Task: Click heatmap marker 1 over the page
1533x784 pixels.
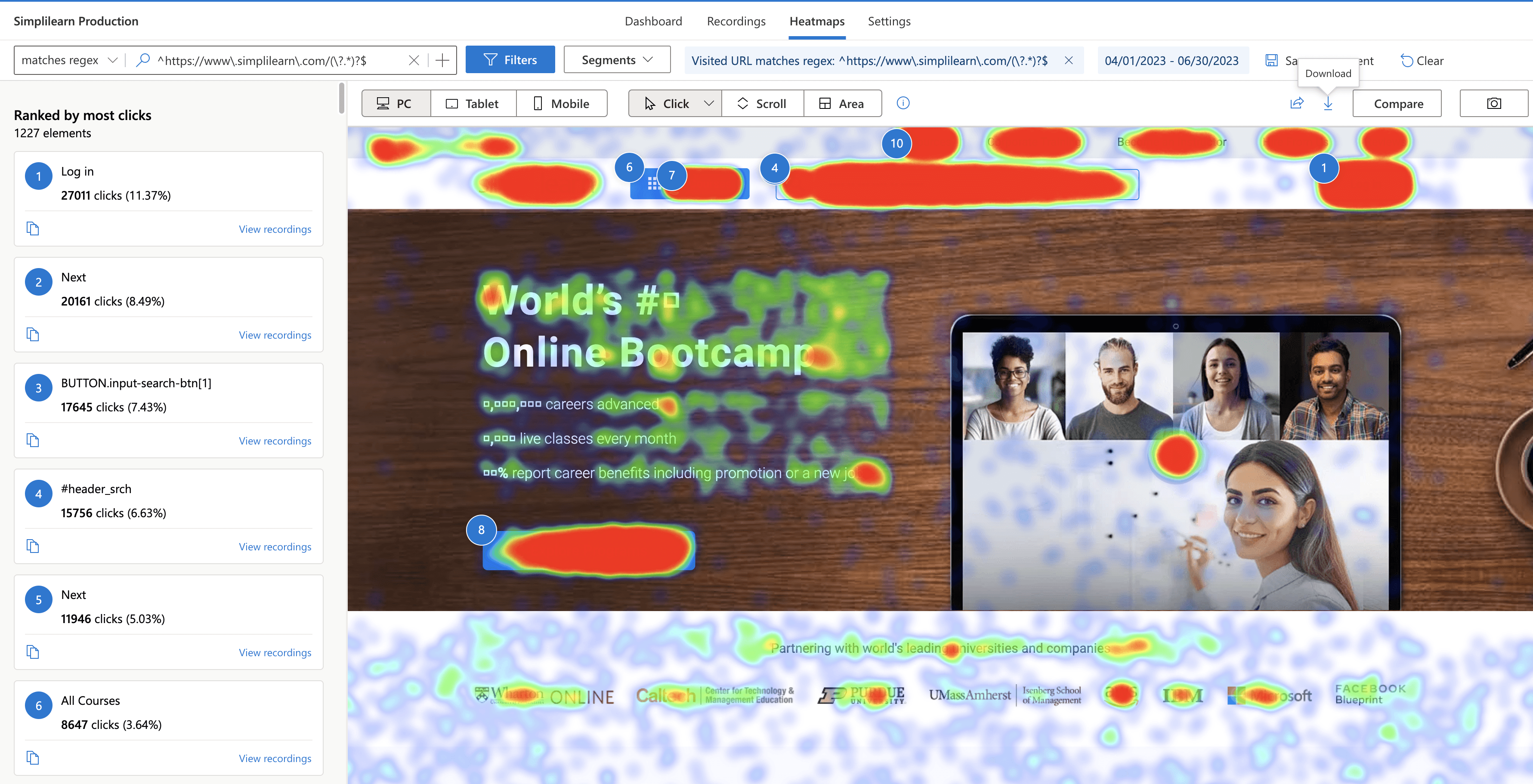Action: [x=1324, y=168]
